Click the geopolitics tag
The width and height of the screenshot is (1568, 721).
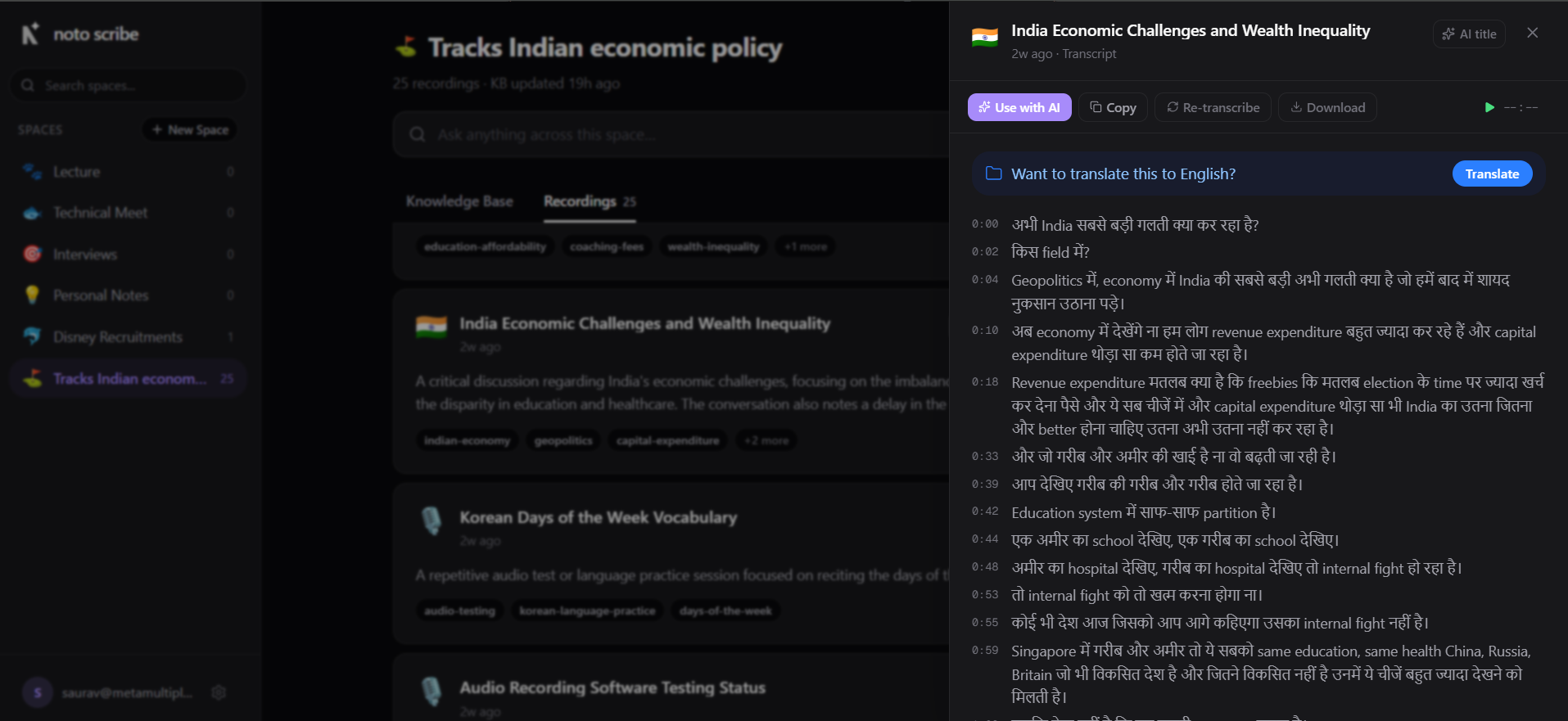pos(563,440)
